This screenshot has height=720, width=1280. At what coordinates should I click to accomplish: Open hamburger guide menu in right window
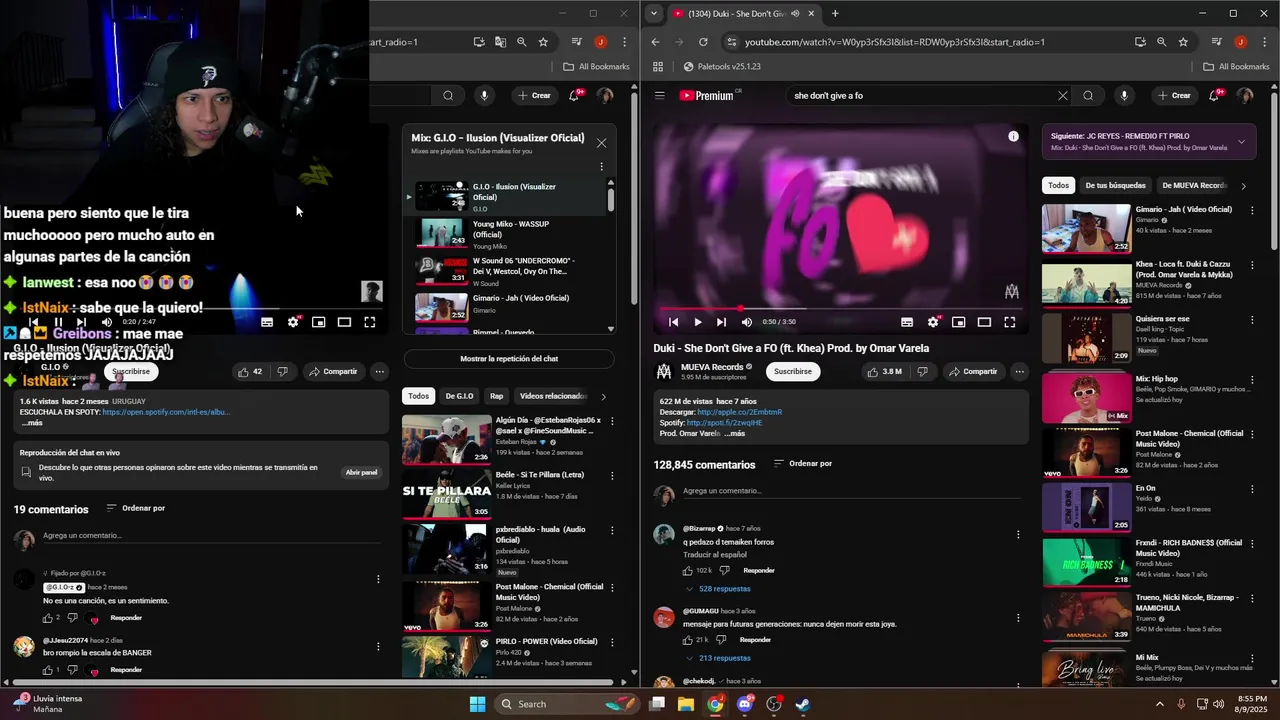(x=660, y=96)
